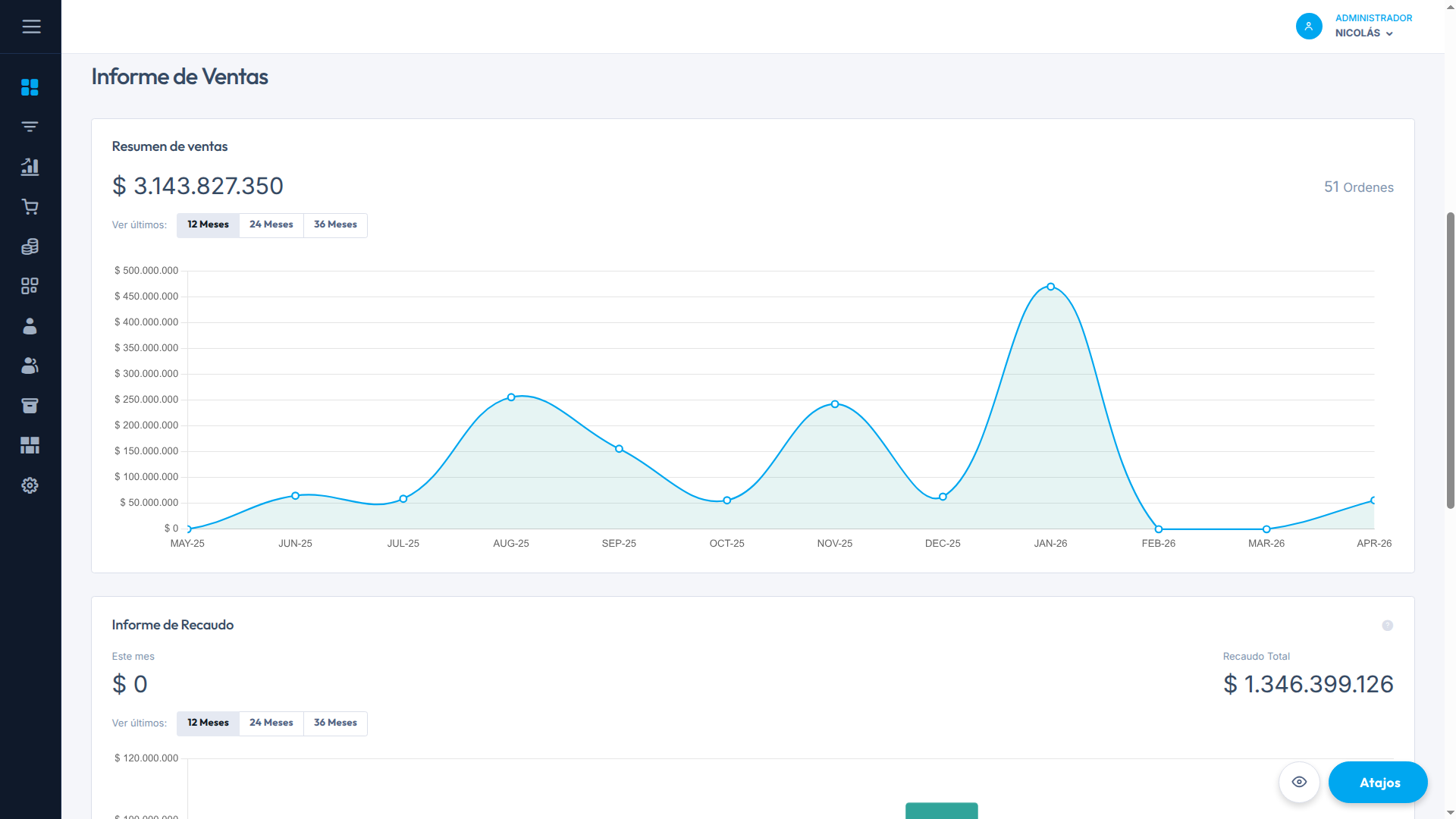The width and height of the screenshot is (1456, 819).
Task: Select 12 Meses in Informe de Recaudo
Action: (x=208, y=723)
